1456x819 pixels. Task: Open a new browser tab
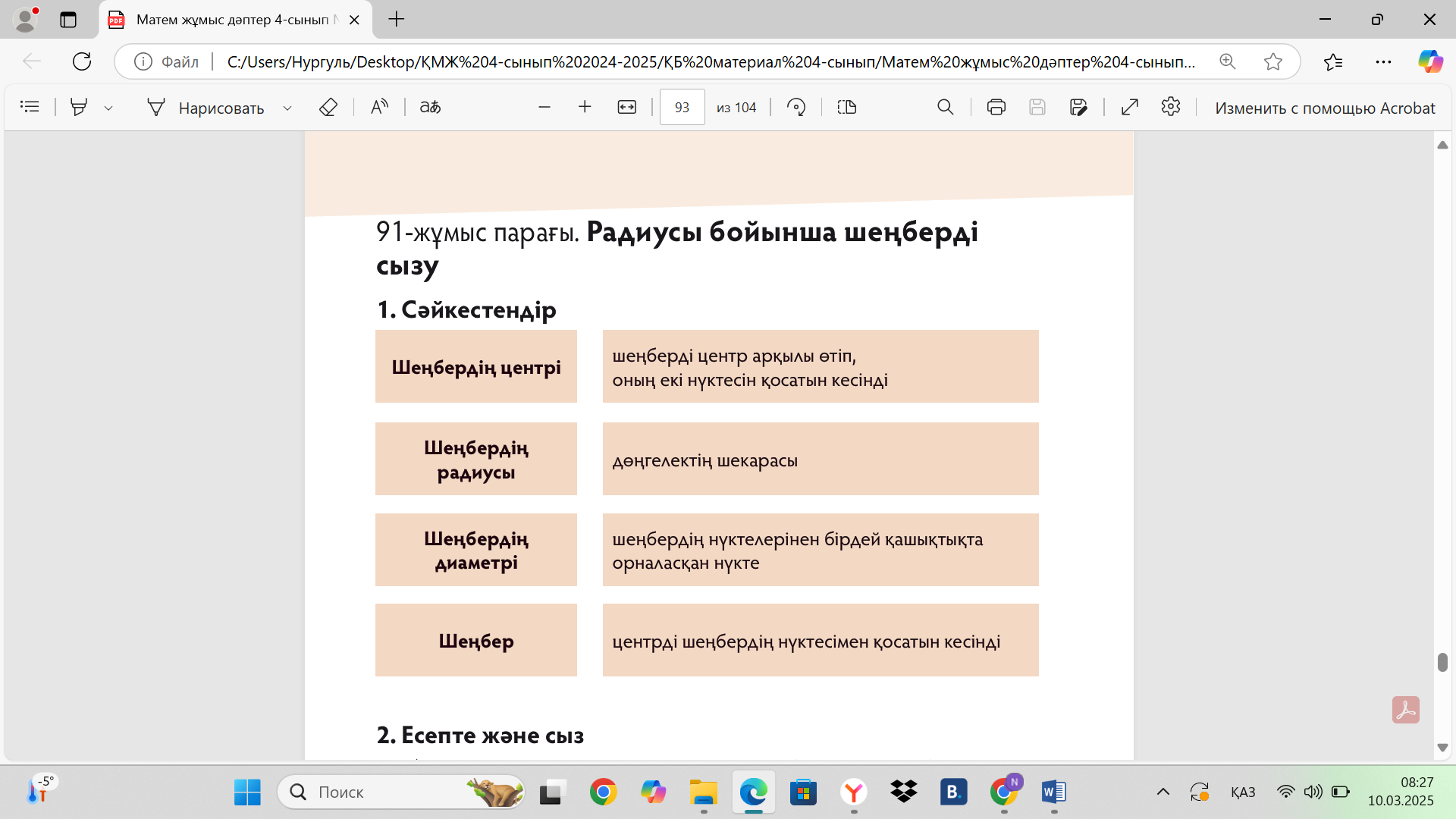pyautogui.click(x=397, y=20)
